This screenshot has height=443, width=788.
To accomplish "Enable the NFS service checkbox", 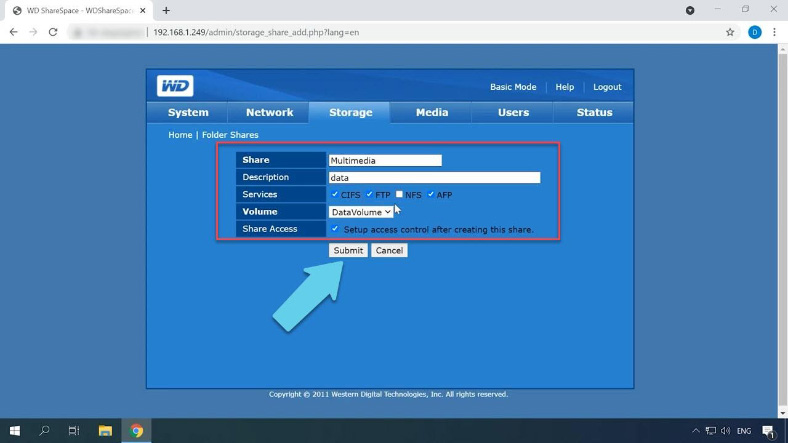I will tap(399, 194).
